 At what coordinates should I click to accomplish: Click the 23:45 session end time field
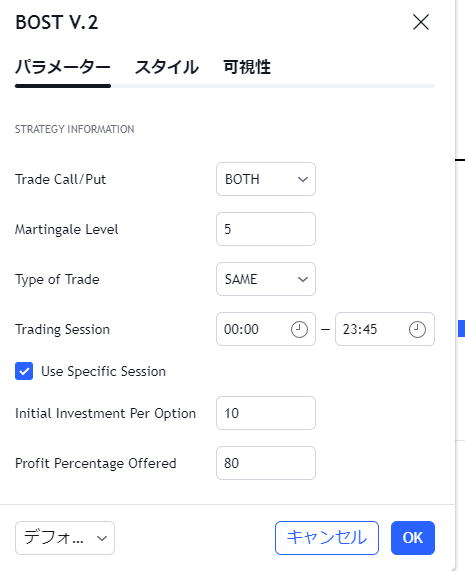(x=385, y=329)
